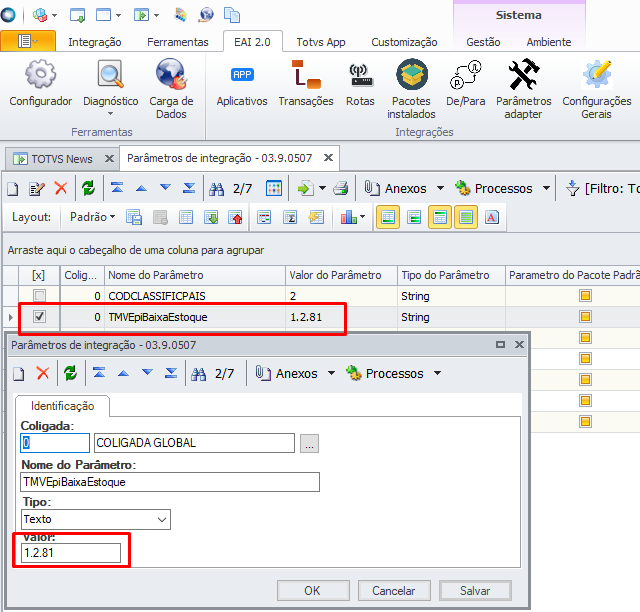
Task: Expand the Diagnóstico dropdown arrow
Action: pyautogui.click(x=110, y=114)
